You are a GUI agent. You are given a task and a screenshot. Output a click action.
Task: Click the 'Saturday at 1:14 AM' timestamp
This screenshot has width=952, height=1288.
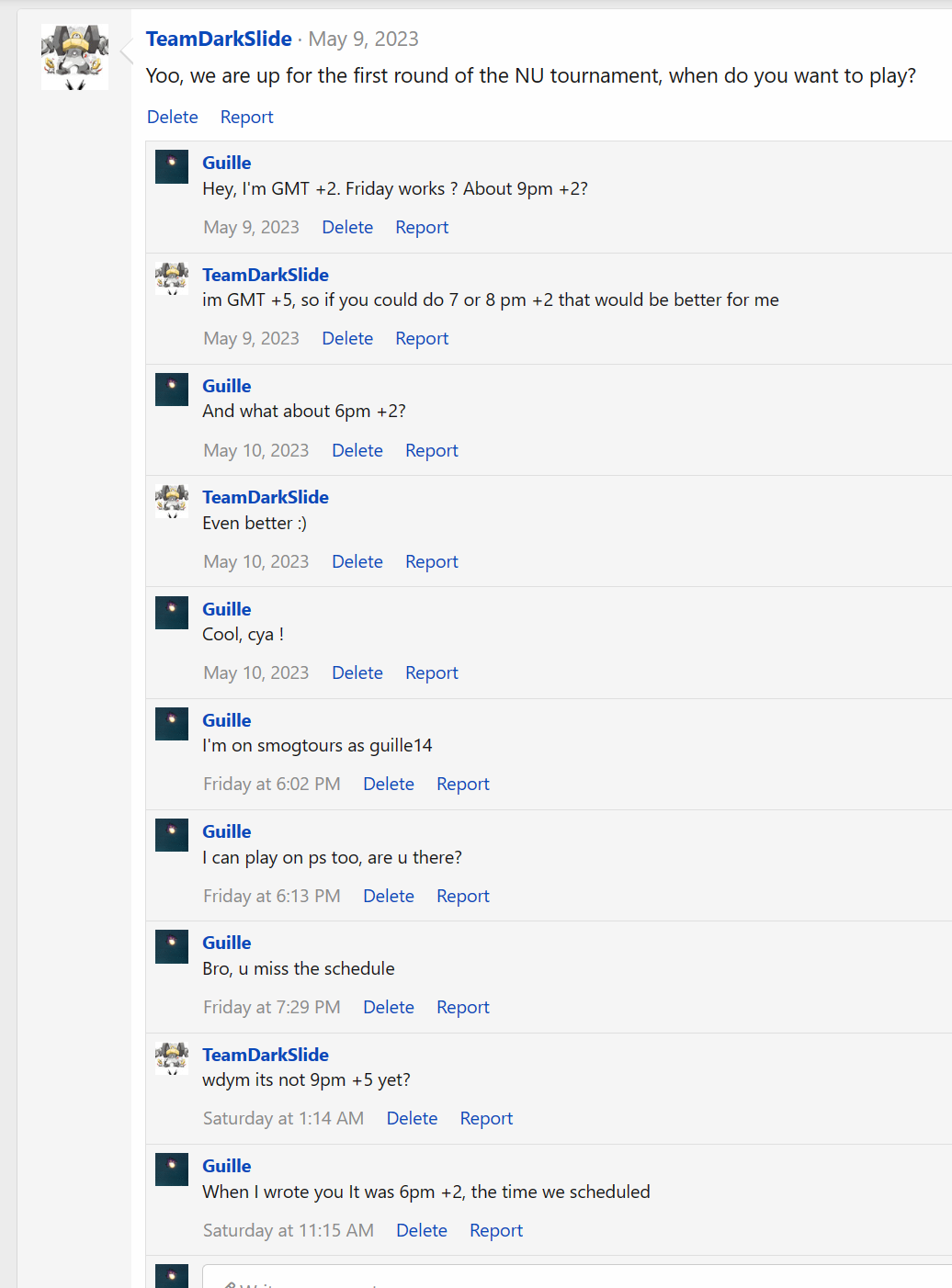click(x=283, y=1118)
